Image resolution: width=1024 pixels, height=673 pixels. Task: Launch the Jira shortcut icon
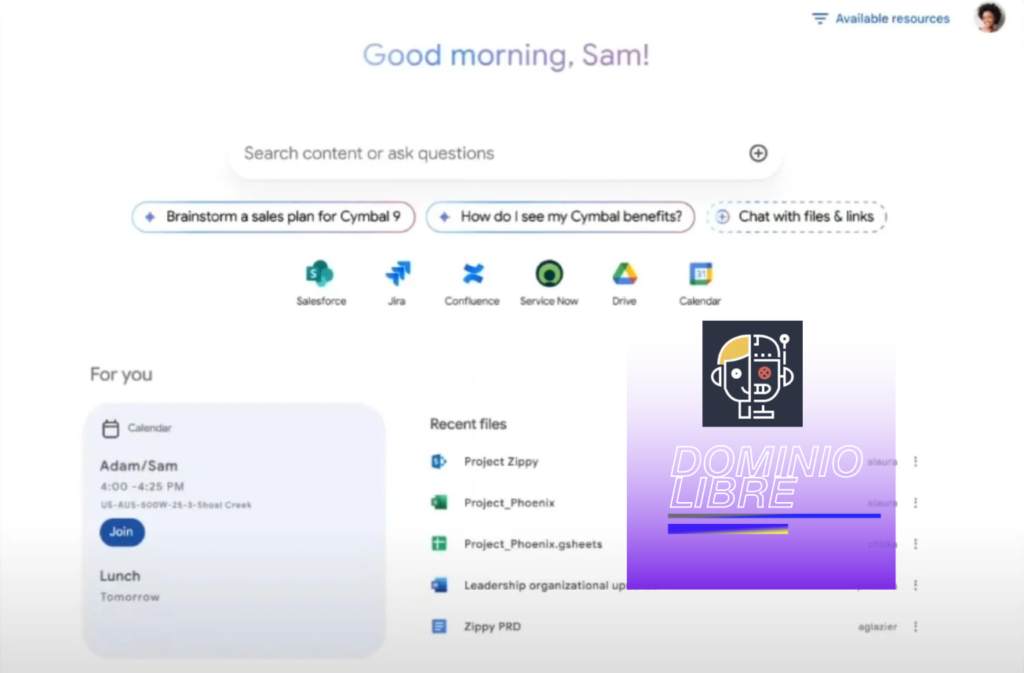tap(397, 274)
